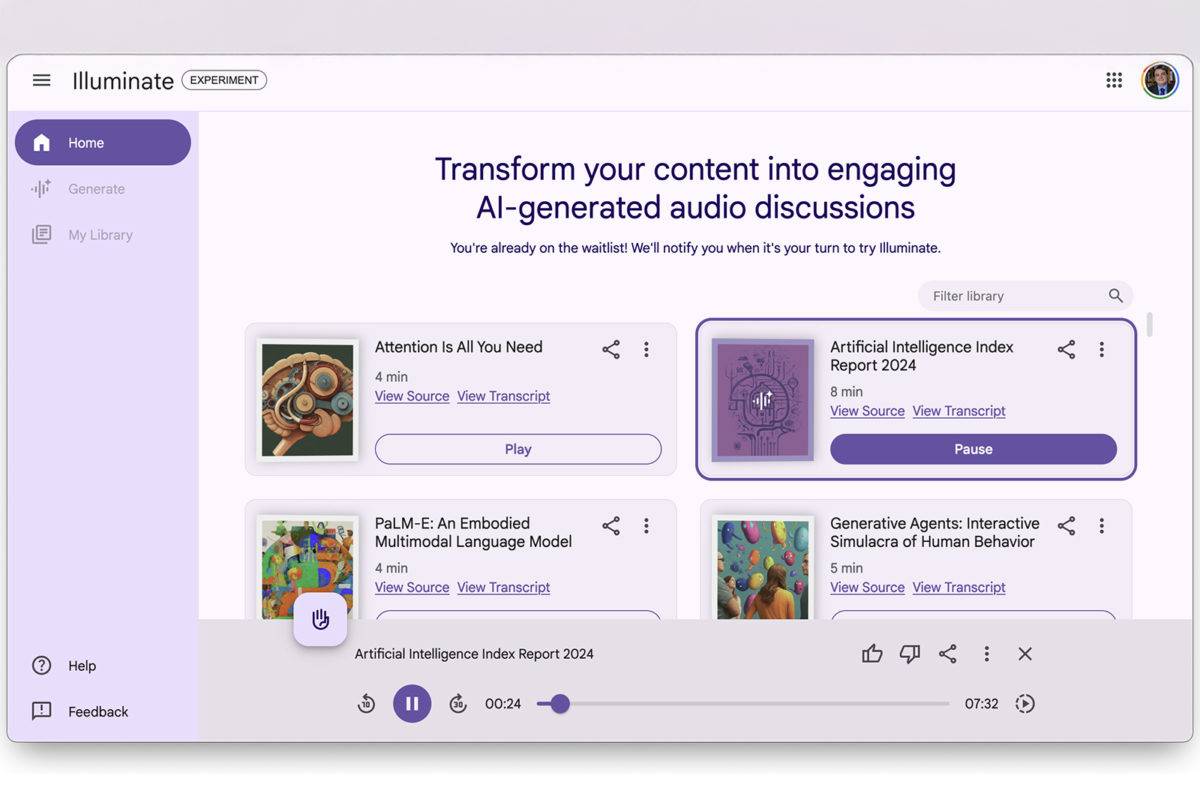Click the search magnifier in Filter library
The image size is (1200, 788).
point(1115,296)
